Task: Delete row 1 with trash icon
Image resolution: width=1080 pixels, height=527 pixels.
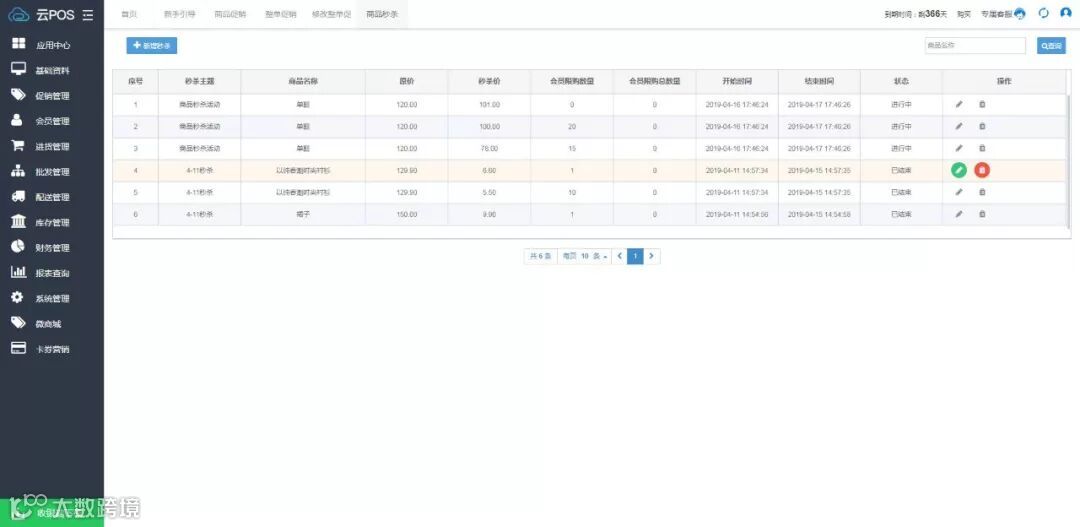Action: 982,105
